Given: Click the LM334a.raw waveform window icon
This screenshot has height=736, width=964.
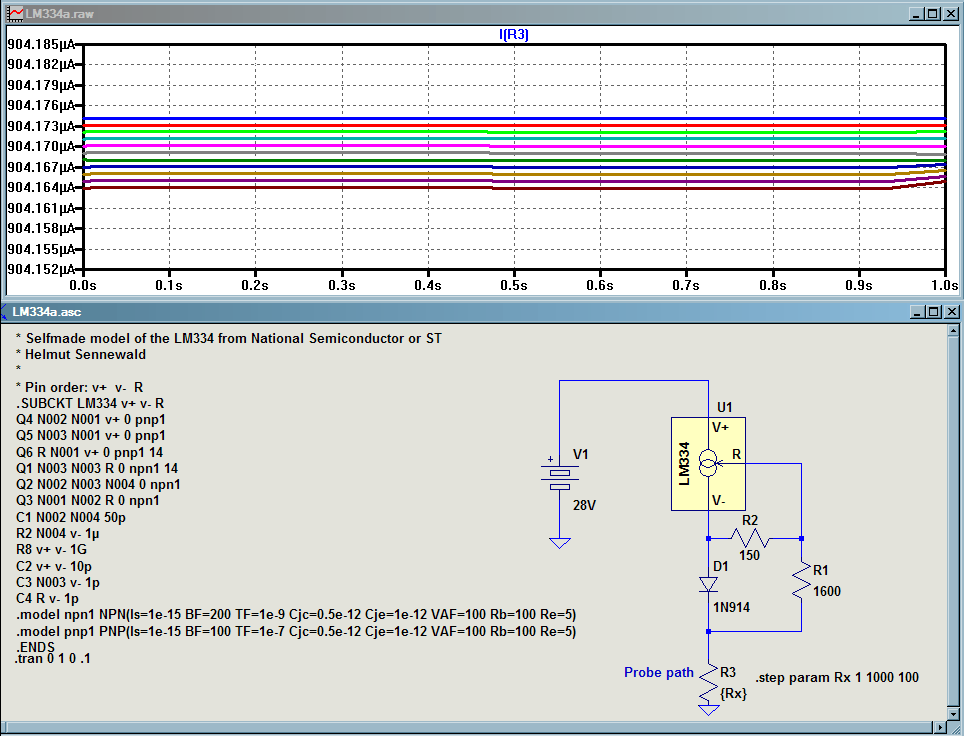Looking at the screenshot, I should (x=15, y=13).
